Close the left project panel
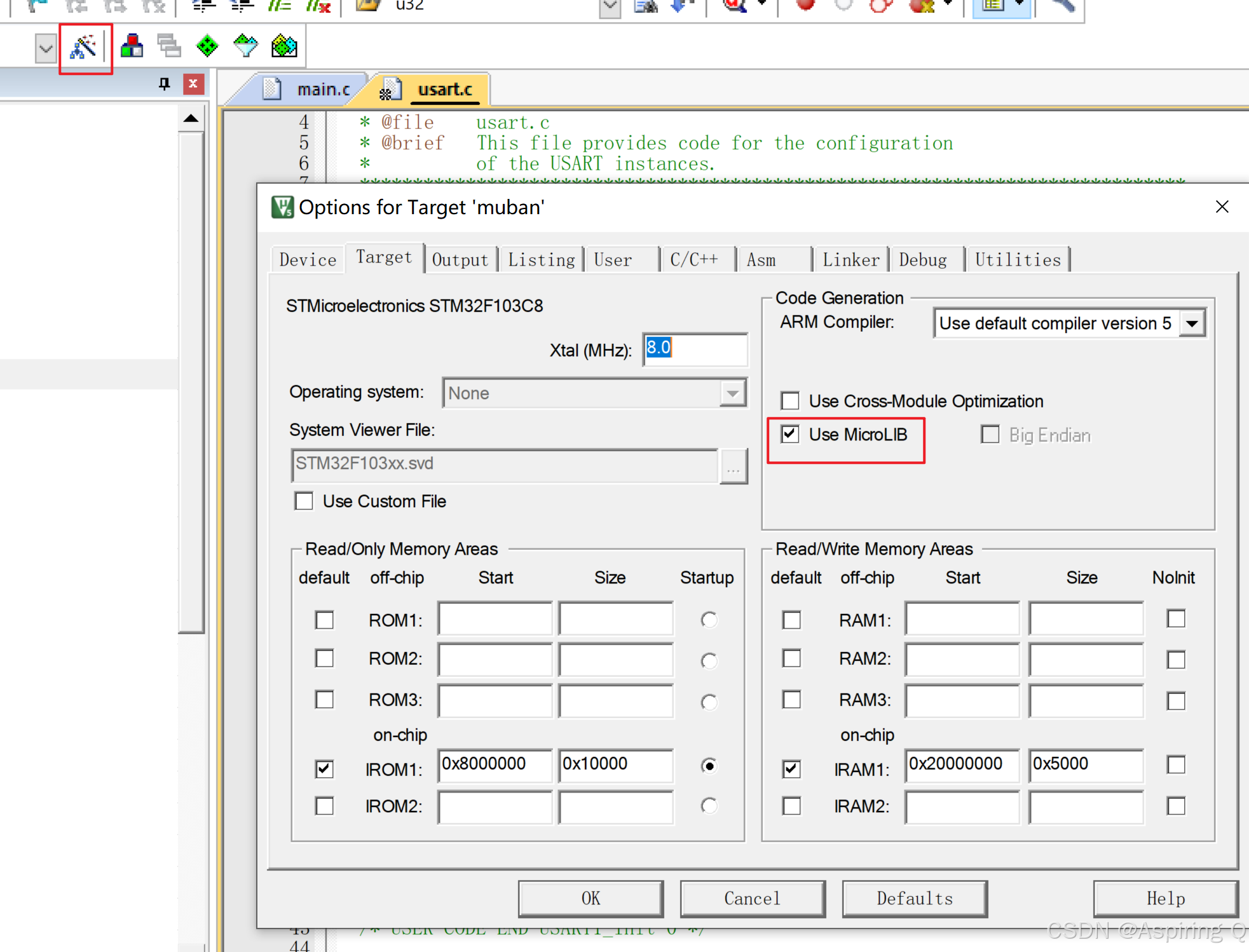The width and height of the screenshot is (1249, 952). coord(193,84)
